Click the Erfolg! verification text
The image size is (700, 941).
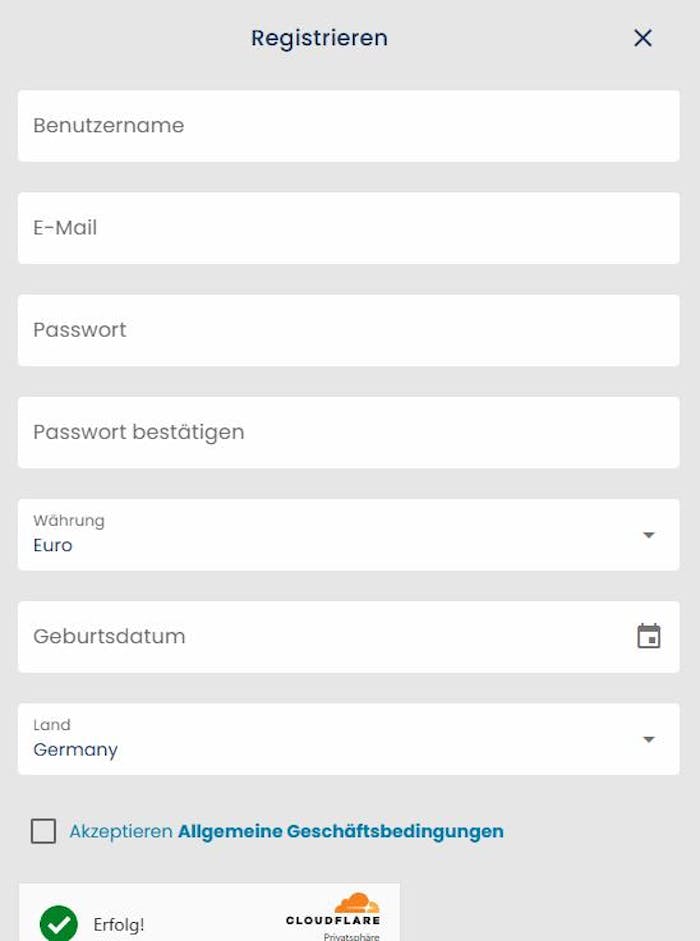119,925
